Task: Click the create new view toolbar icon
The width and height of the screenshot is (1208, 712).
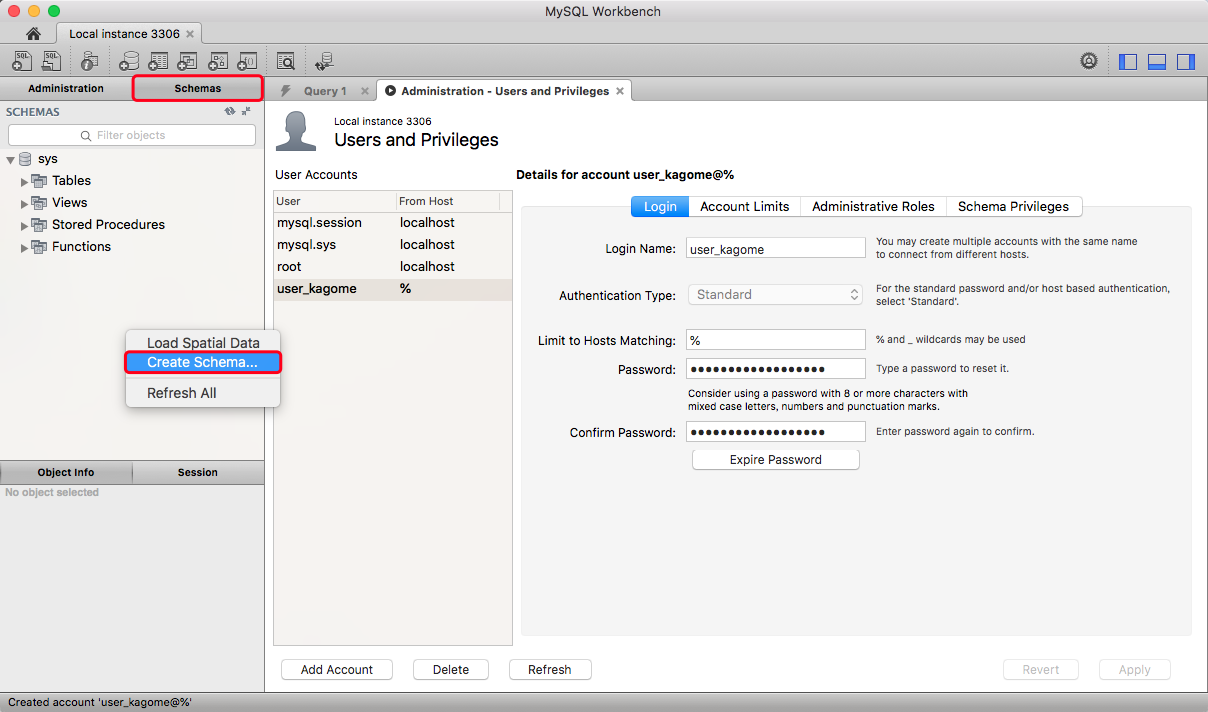Action: (x=188, y=60)
